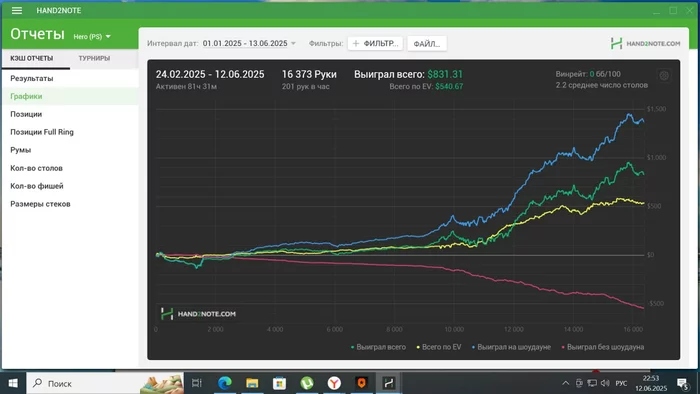Click the Hand2Note.com logo top right
This screenshot has height=394, width=700.
coord(645,43)
